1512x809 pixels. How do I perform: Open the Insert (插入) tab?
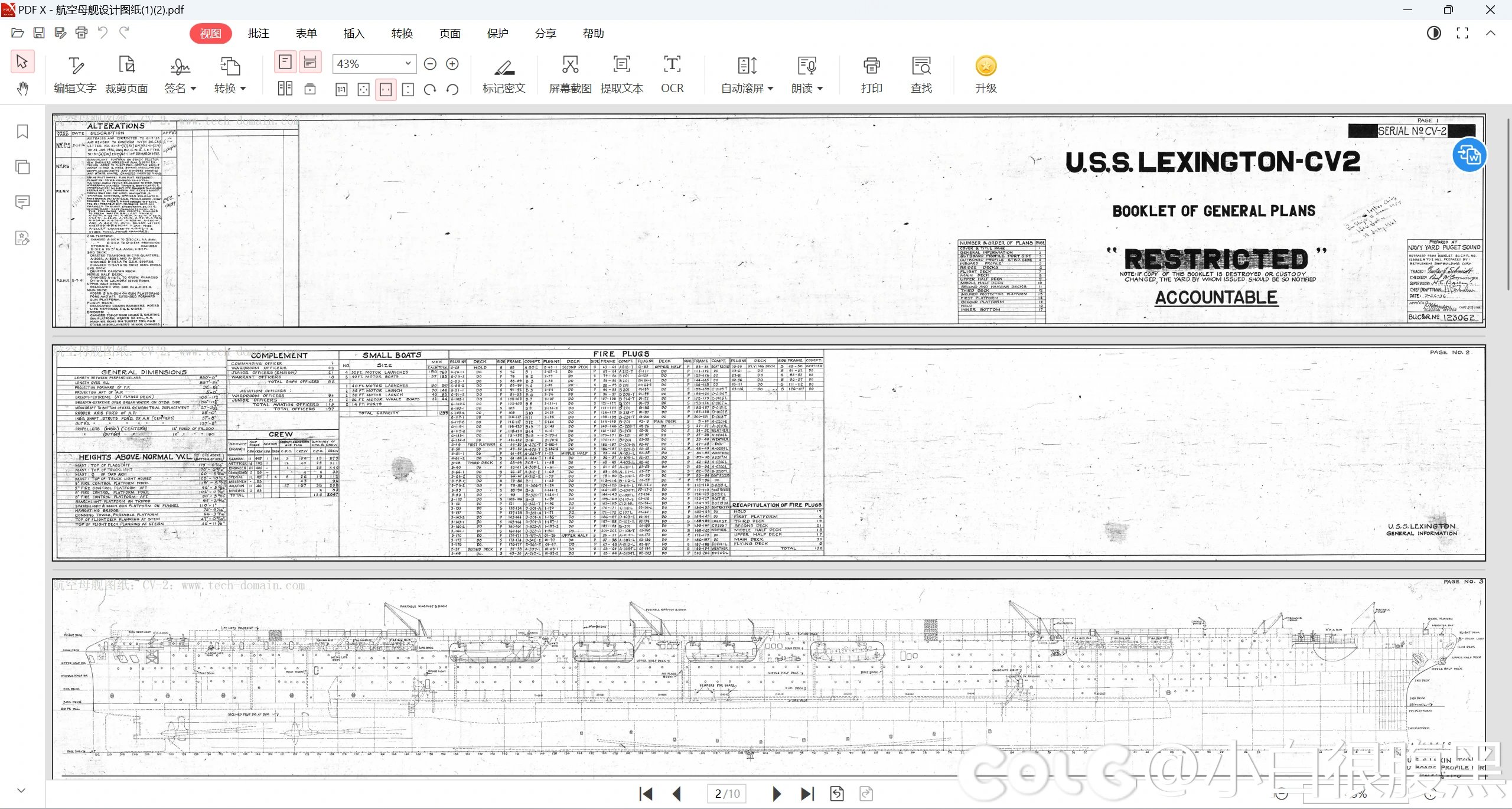(354, 34)
